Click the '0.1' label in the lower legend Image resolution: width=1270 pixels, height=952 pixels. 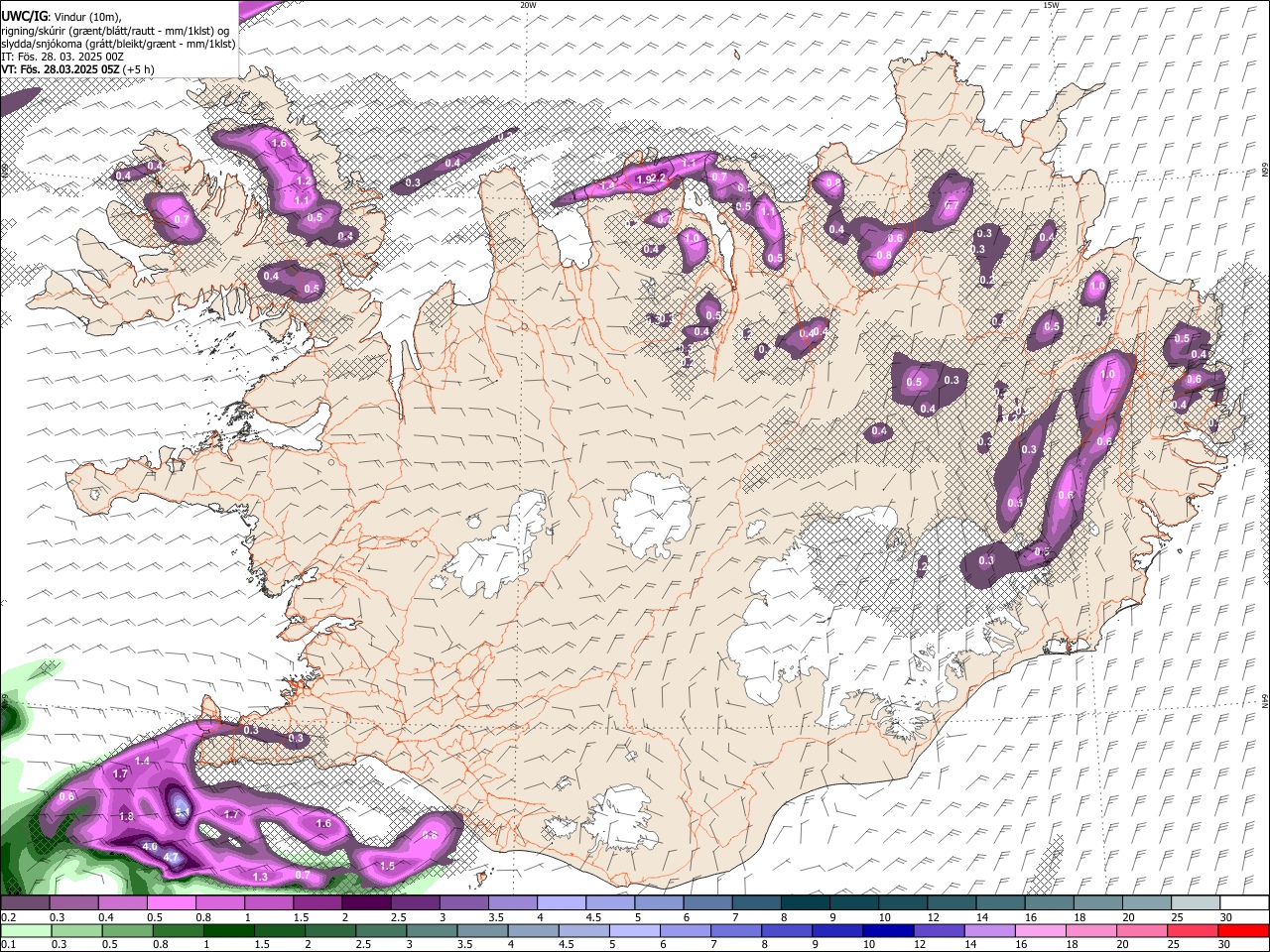[x=9, y=945]
